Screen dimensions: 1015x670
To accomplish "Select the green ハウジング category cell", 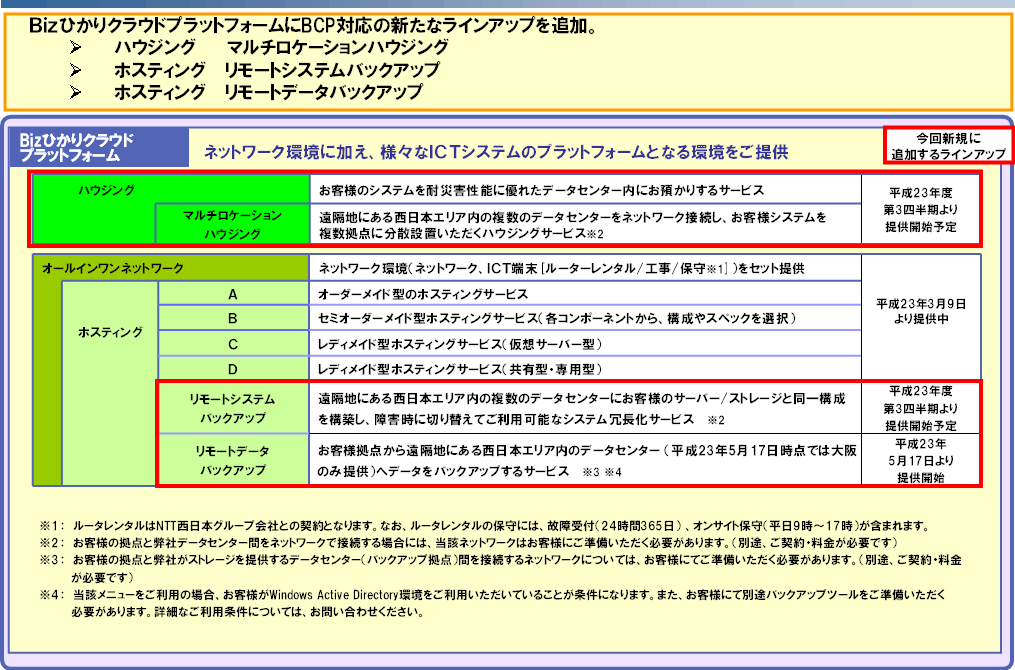I will [107, 190].
